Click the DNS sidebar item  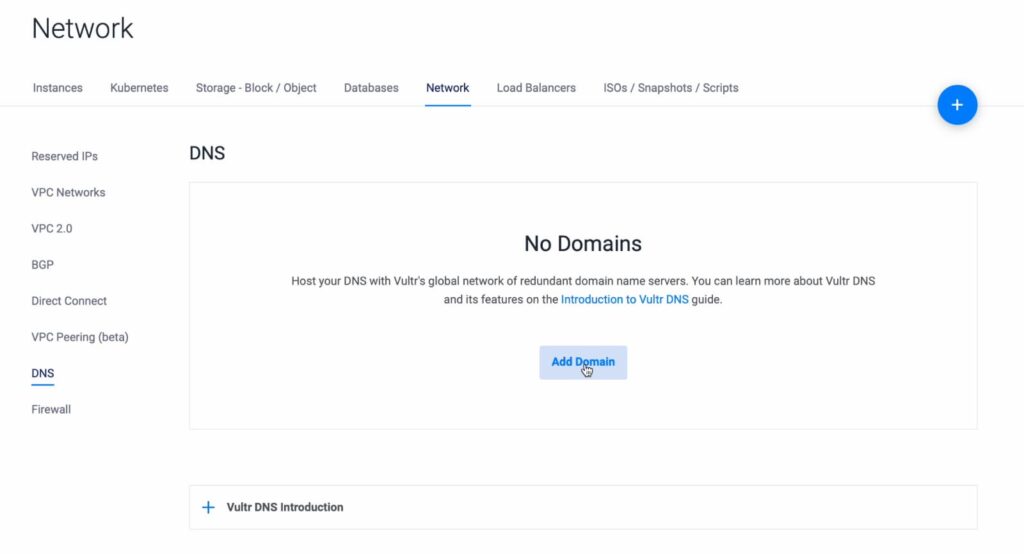click(43, 373)
